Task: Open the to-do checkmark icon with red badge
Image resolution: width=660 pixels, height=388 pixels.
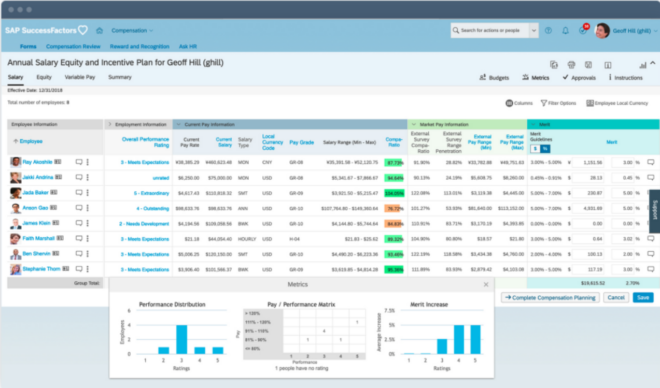Action: pyautogui.click(x=583, y=30)
